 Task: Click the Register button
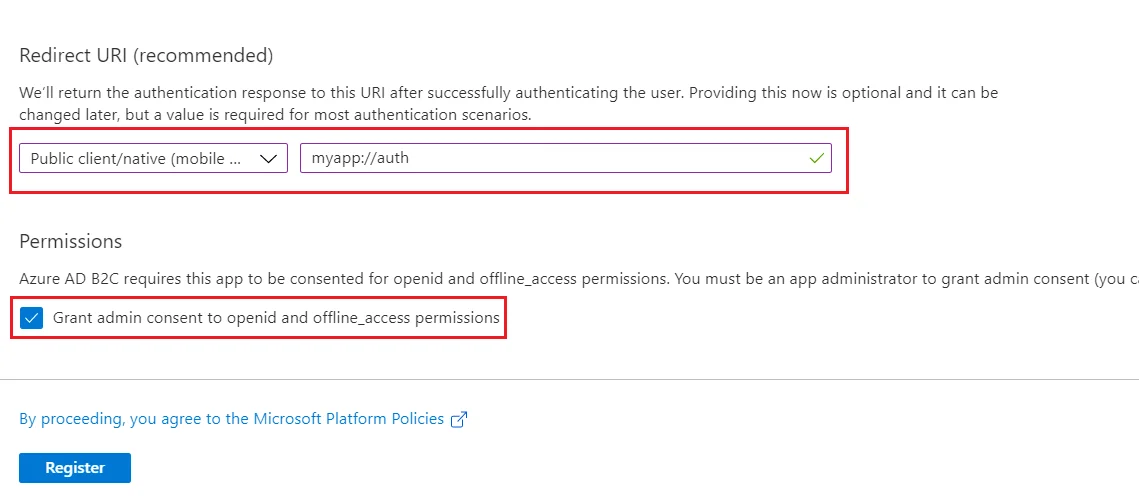pyautogui.click(x=75, y=468)
